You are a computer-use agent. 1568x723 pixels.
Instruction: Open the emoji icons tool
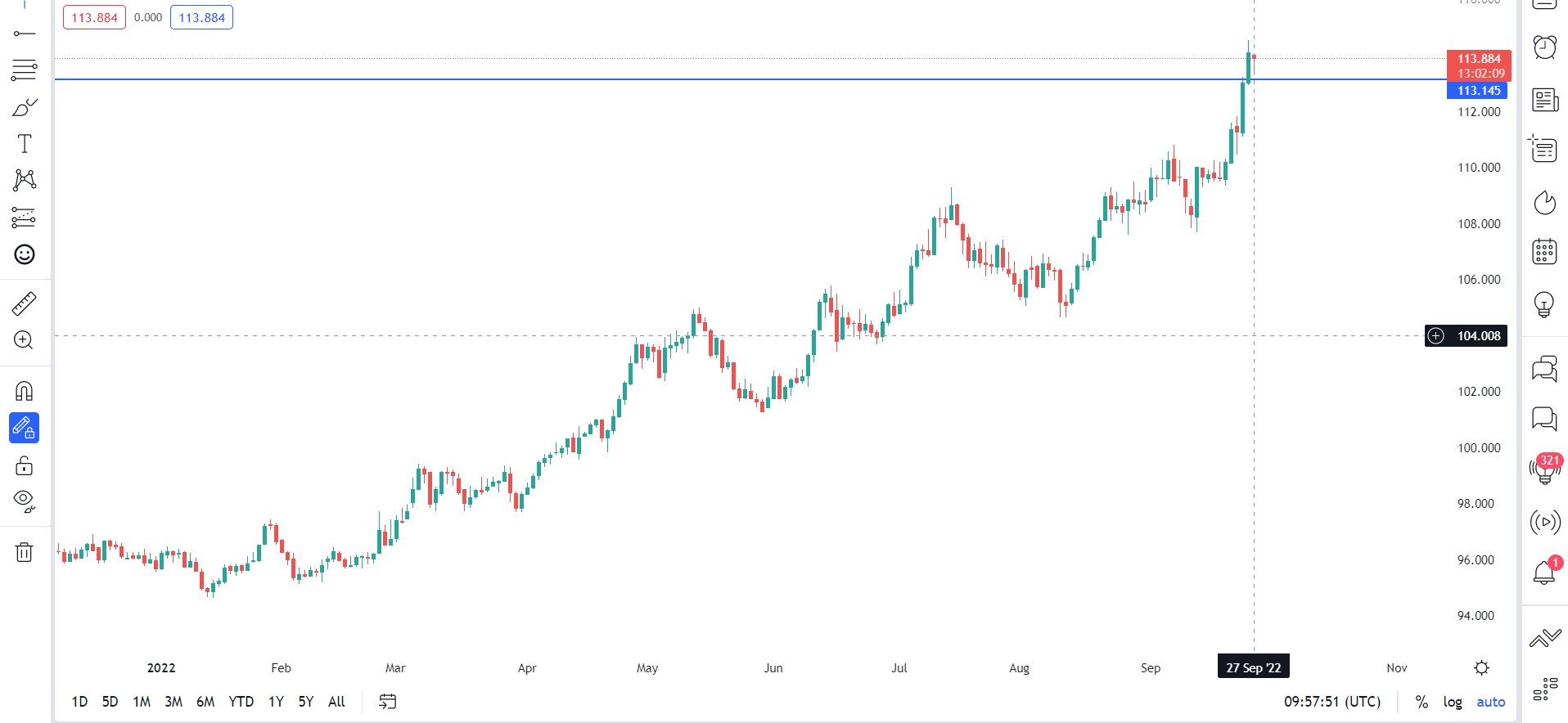click(x=25, y=254)
